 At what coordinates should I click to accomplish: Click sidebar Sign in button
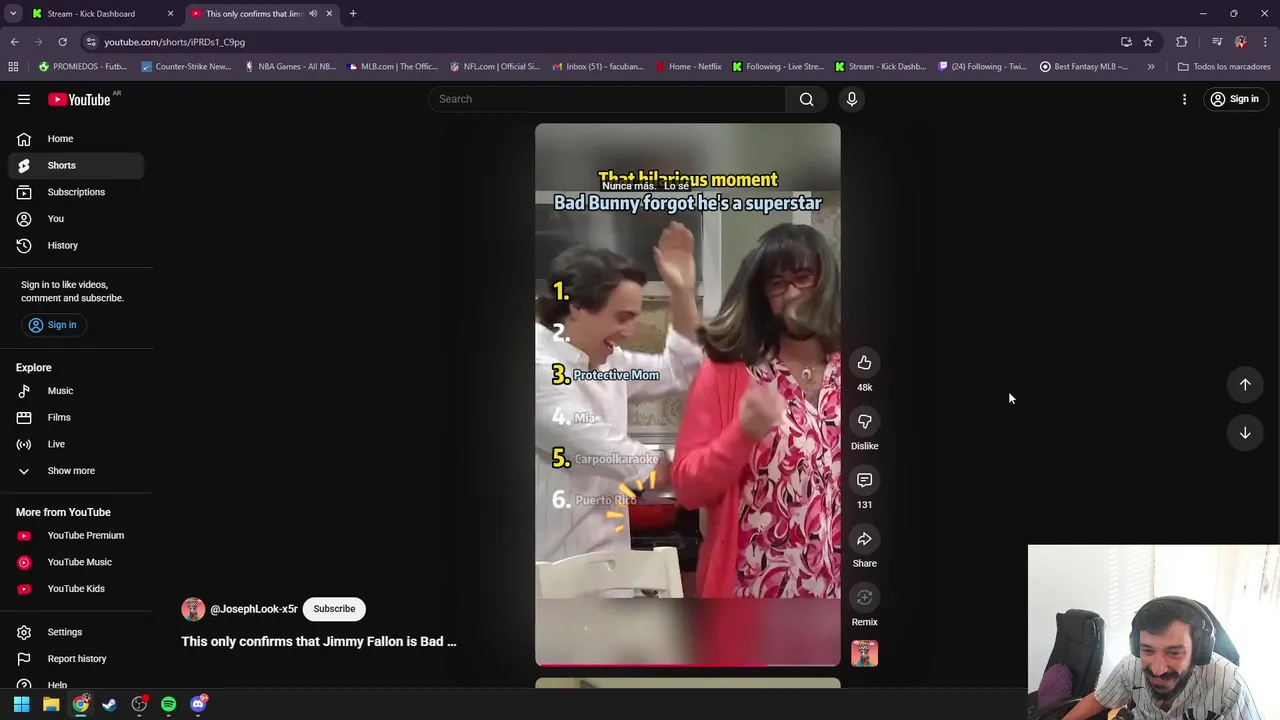tap(52, 325)
